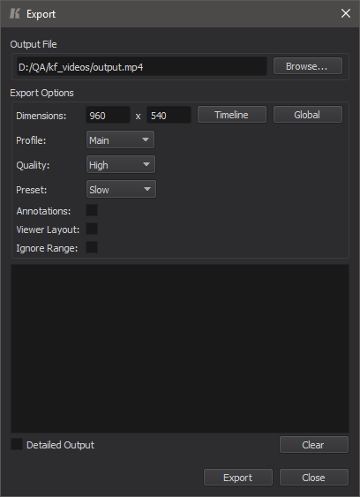This screenshot has height=497, width=360.
Task: Apply Global dimensions button
Action: pyautogui.click(x=308, y=115)
